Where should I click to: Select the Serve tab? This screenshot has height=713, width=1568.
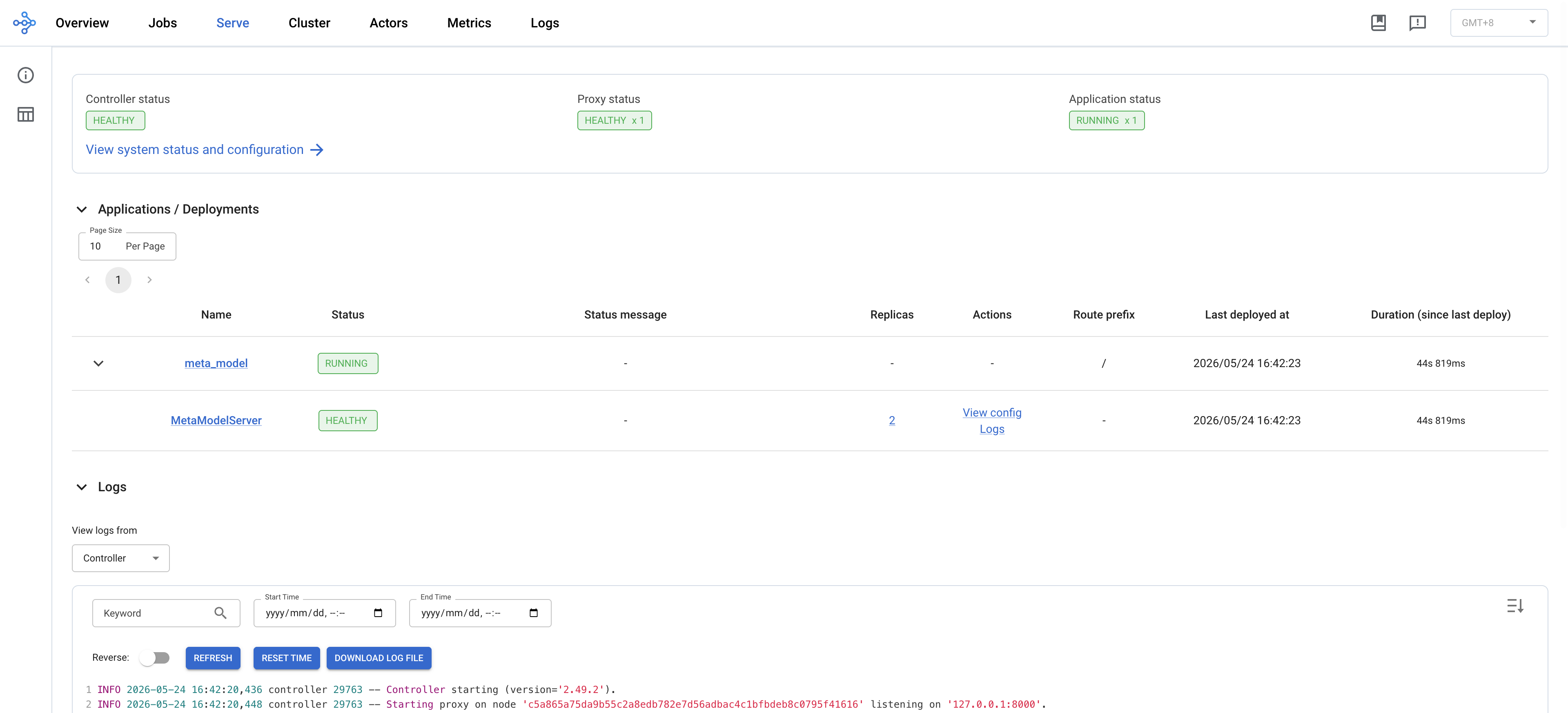[x=232, y=23]
